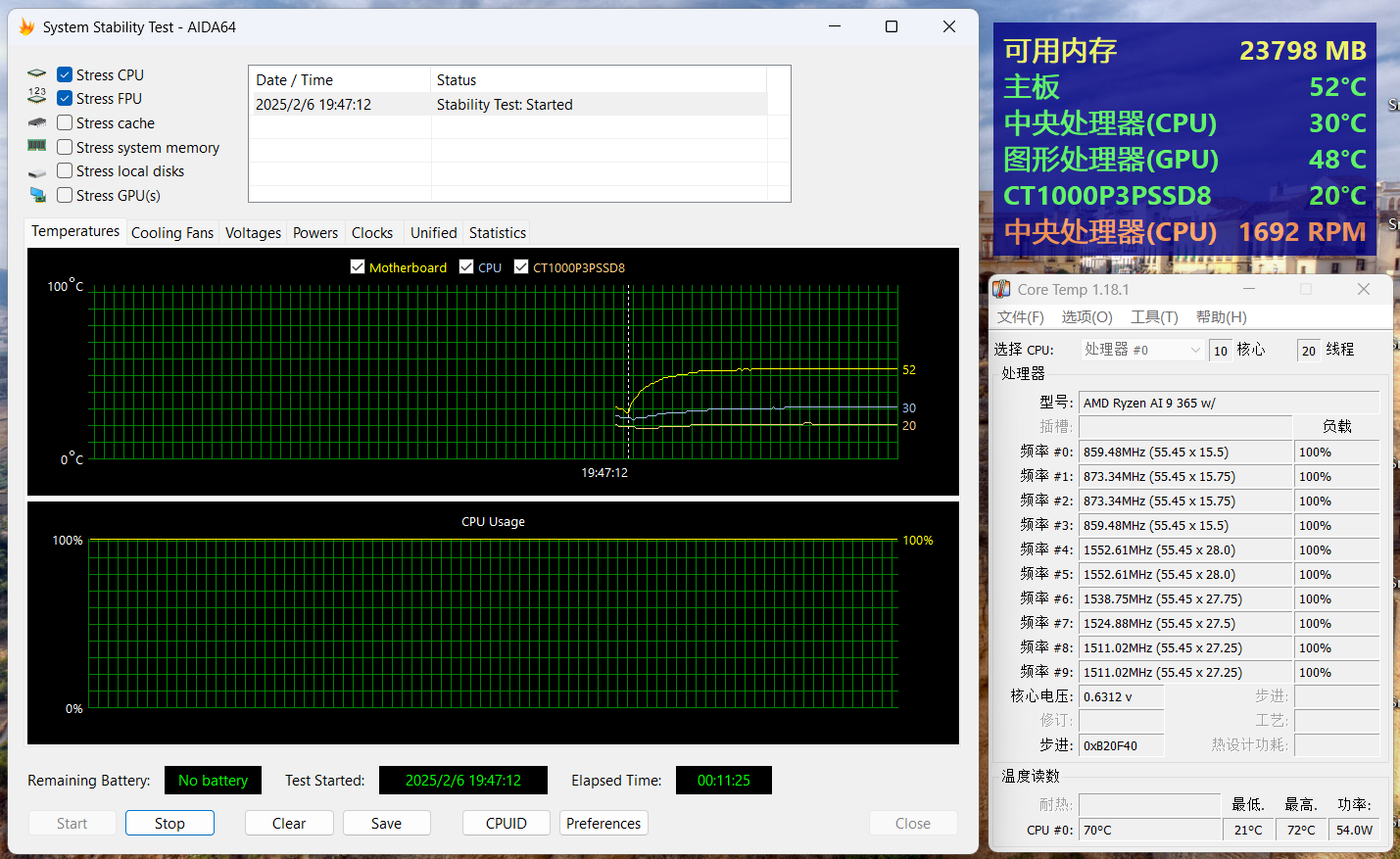Click the monitor icon beside Stress GPU(s)
1400x859 pixels.
[37, 195]
